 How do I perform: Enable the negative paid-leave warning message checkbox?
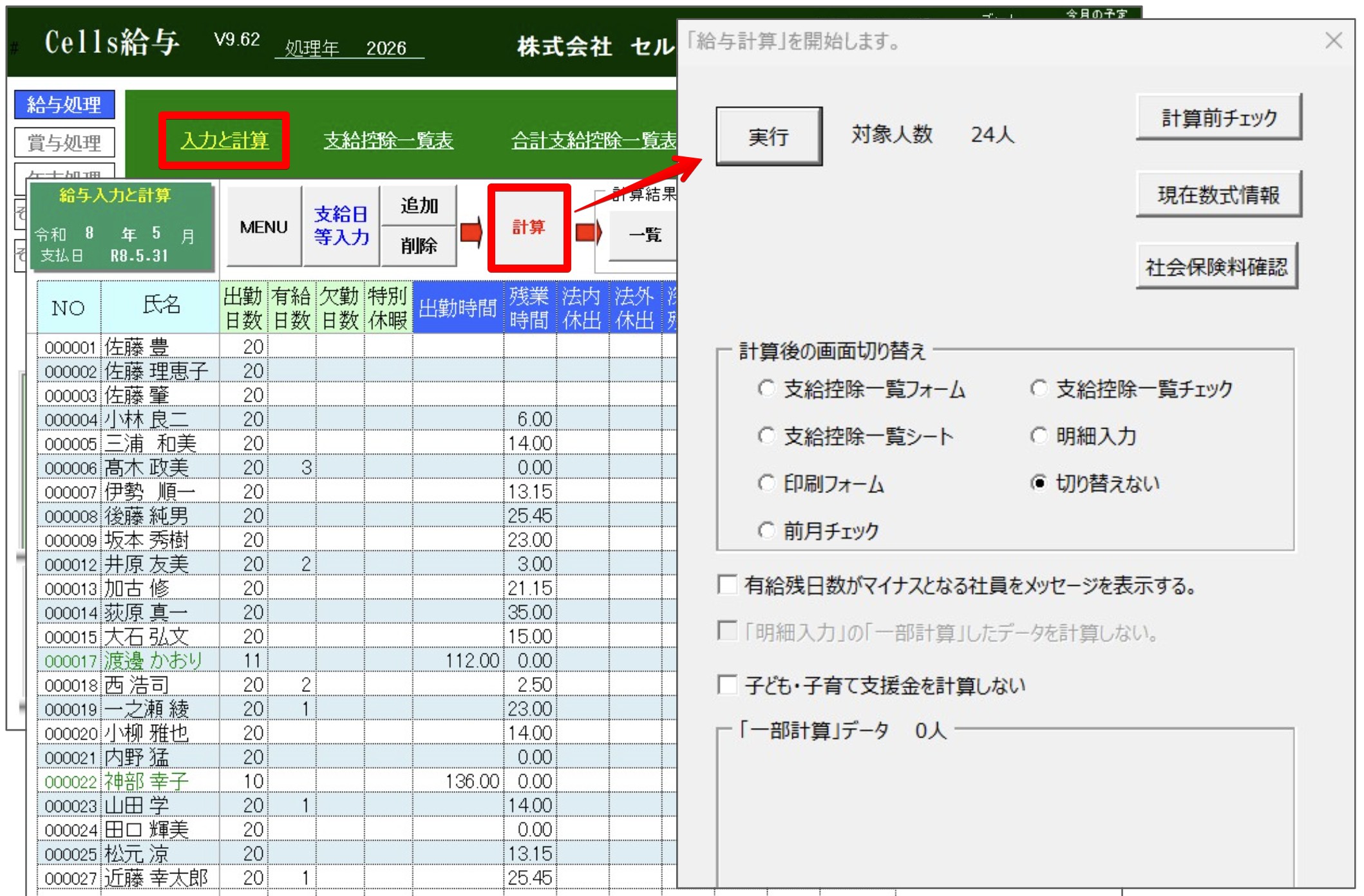727,586
